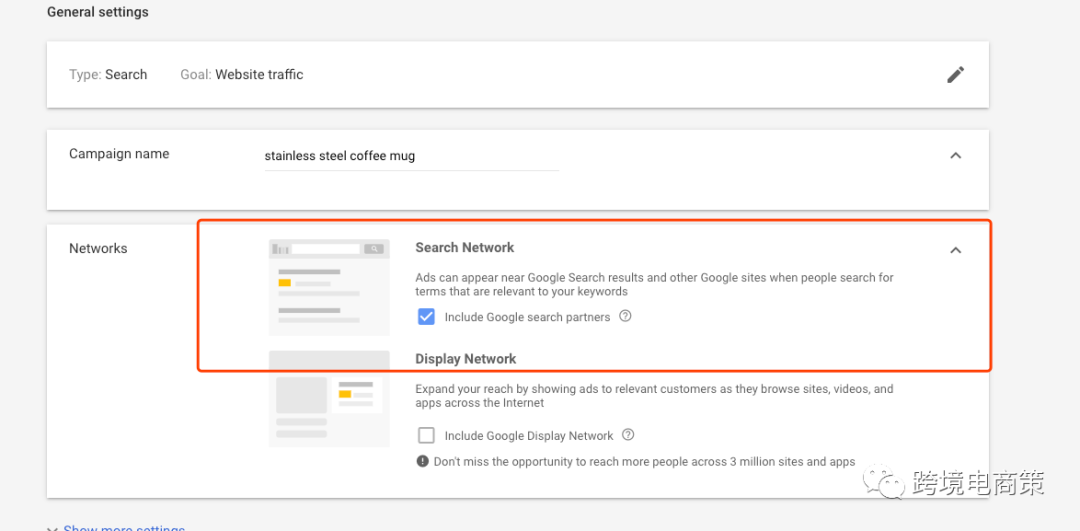Viewport: 1080px width, 531px height.
Task: Click the Networks section label
Action: (98, 248)
